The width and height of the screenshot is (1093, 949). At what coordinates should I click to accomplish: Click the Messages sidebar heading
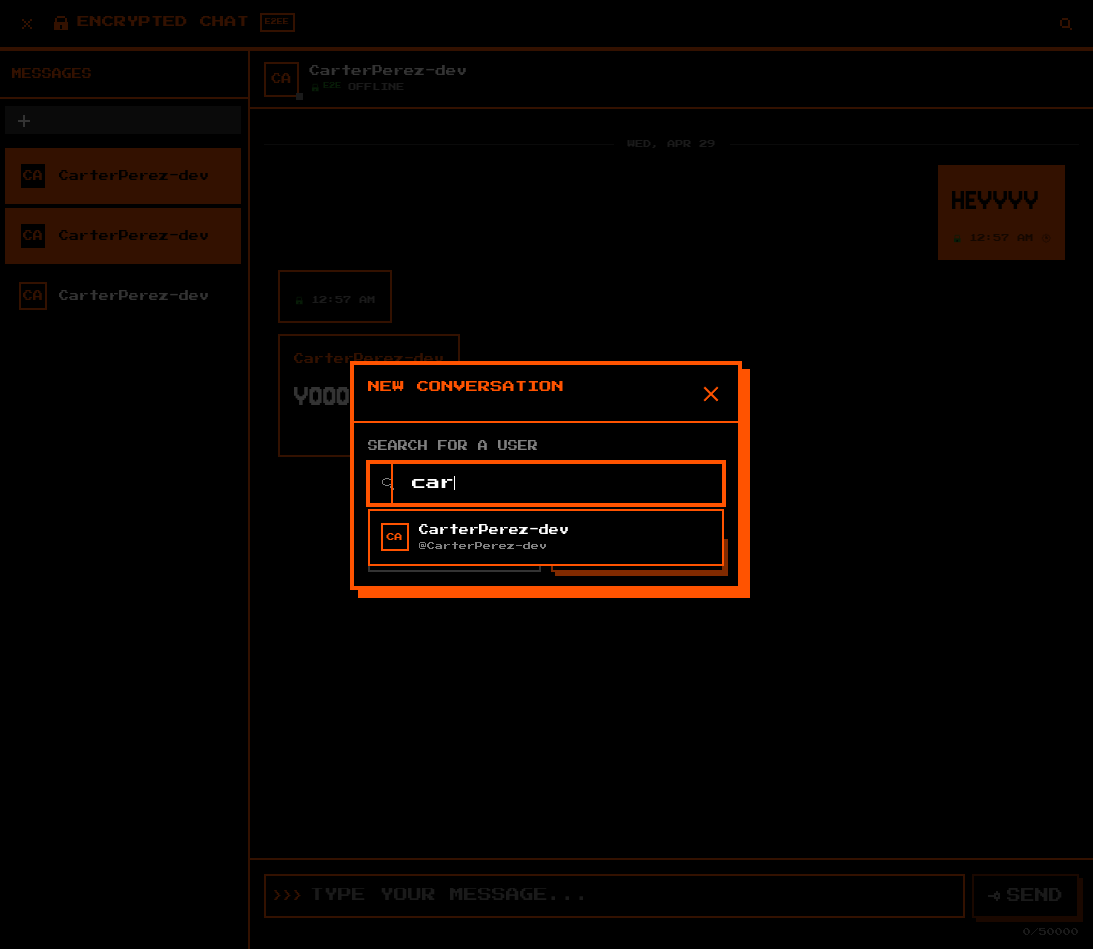51,73
